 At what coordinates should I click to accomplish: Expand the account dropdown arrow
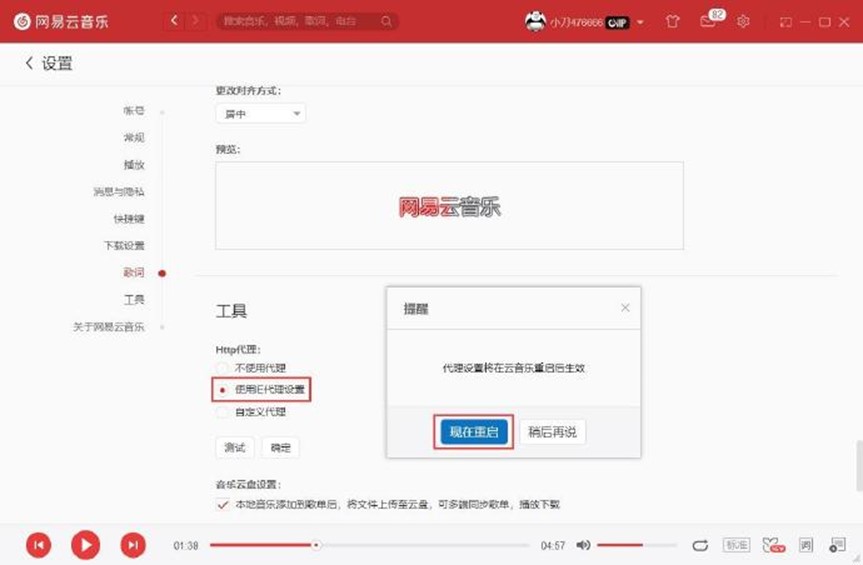[640, 23]
